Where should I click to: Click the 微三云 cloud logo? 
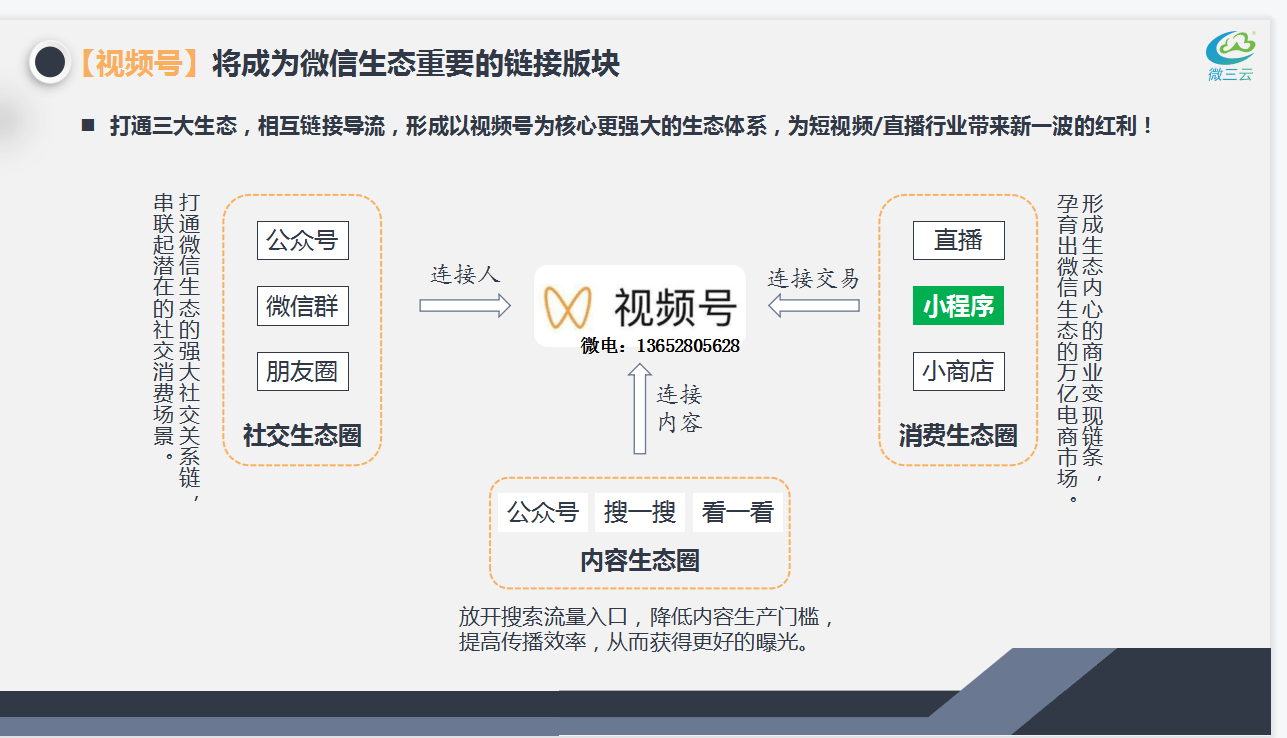[x=1230, y=56]
